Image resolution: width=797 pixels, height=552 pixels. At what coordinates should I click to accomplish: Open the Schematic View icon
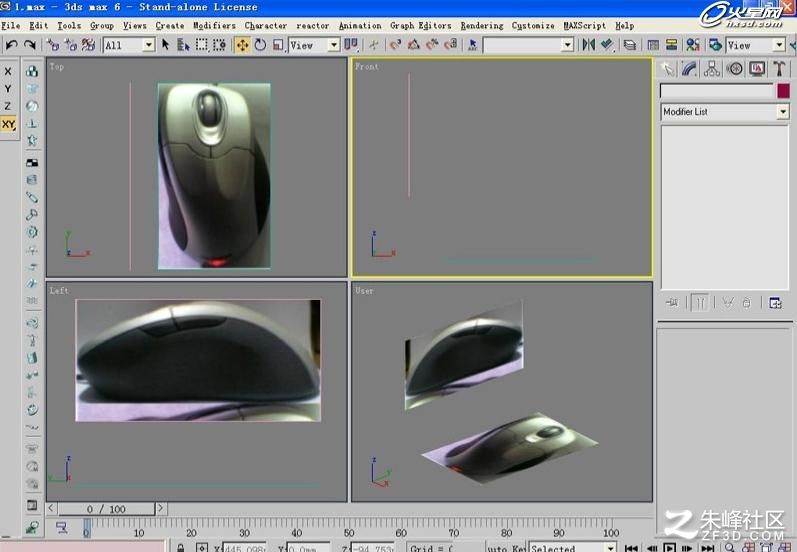[x=671, y=45]
